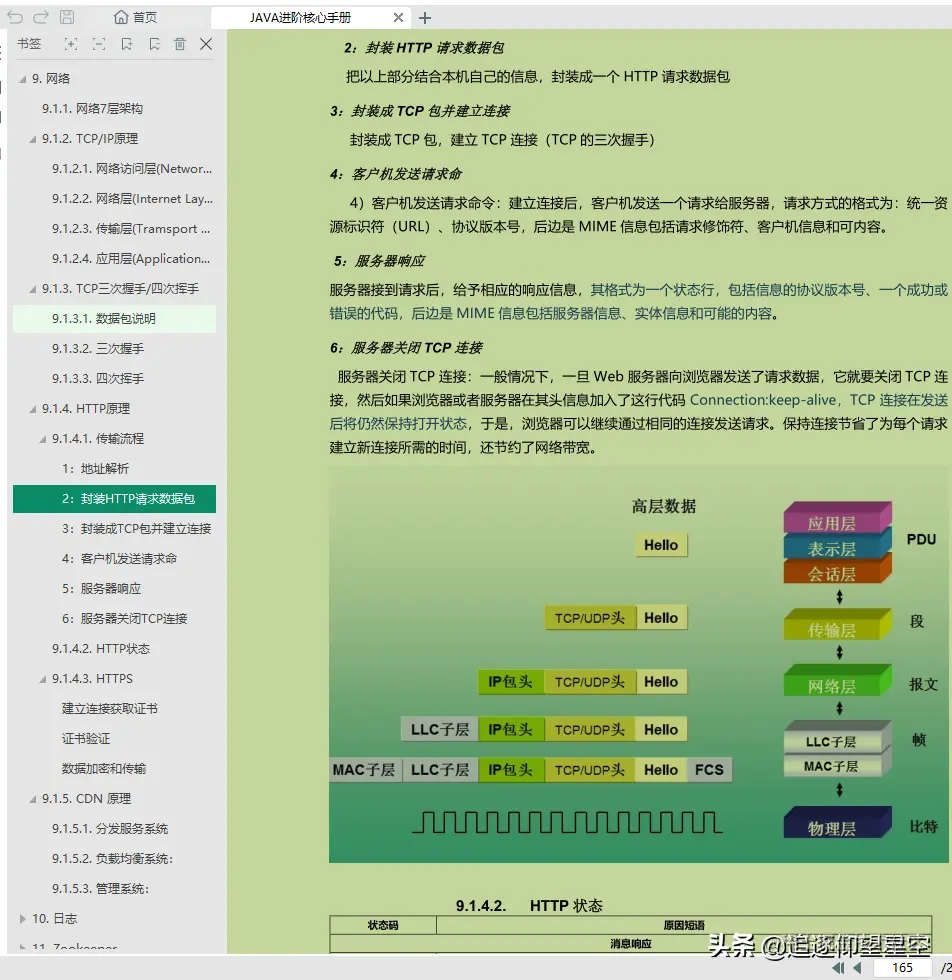The image size is (952, 980).
Task: Close the JAVA进阶核心手册 tab
Action: coord(398,18)
